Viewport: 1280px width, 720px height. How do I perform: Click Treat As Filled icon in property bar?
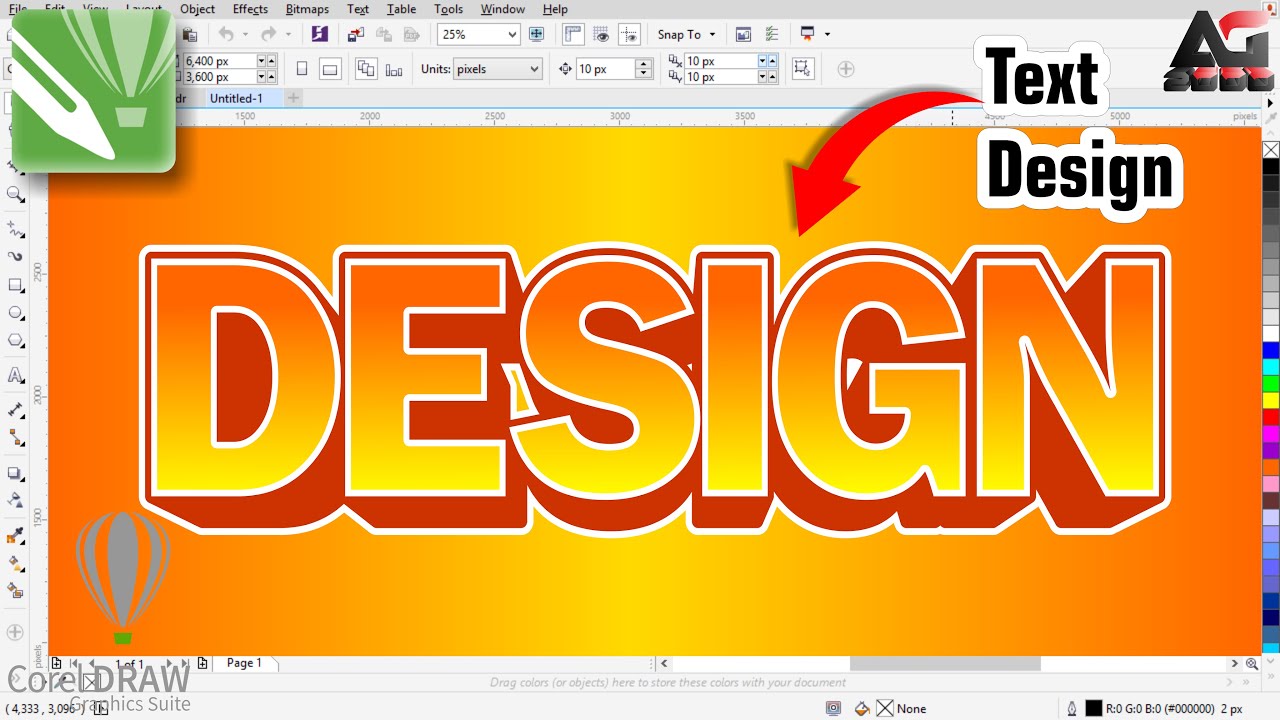coord(802,68)
